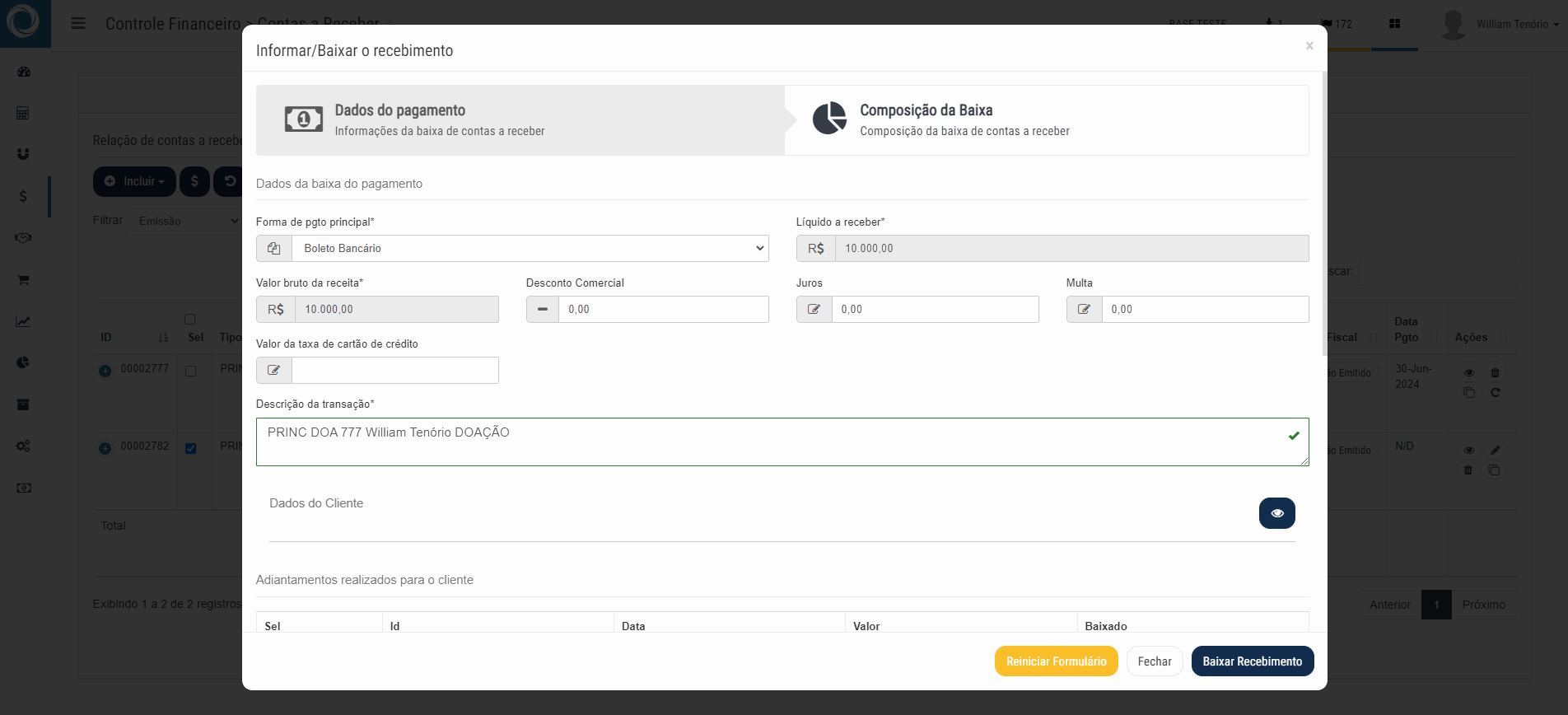Edit row 00002782 with pencil icon
The image size is (1568, 715).
tap(1495, 451)
